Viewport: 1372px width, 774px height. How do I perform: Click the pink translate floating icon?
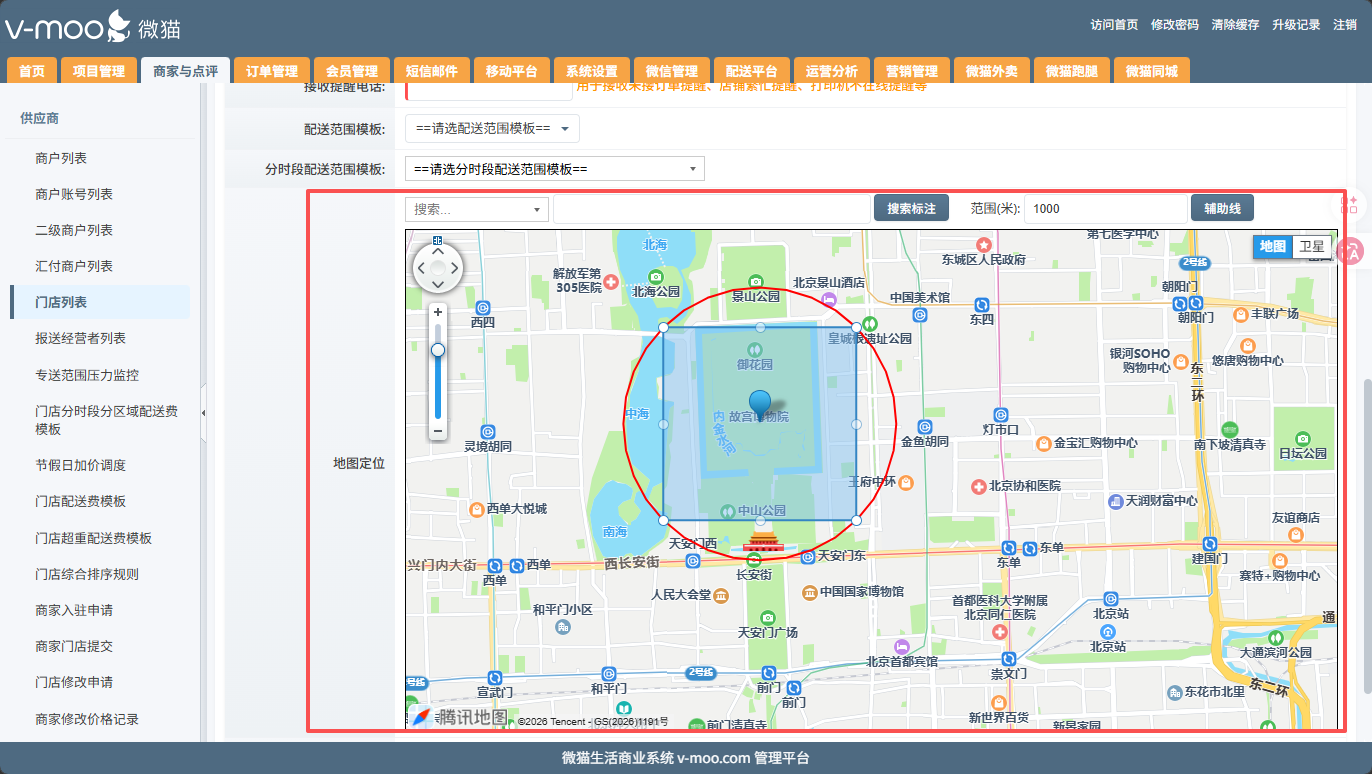(1350, 252)
